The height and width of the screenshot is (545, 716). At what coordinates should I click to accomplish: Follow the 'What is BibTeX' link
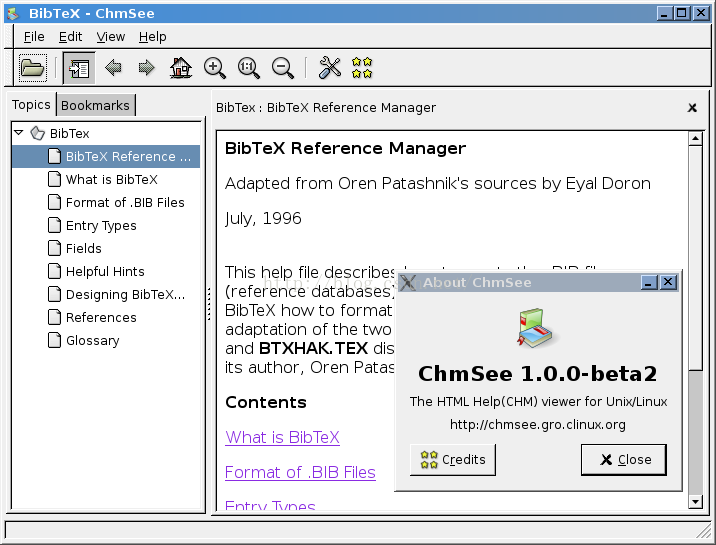tap(283, 437)
